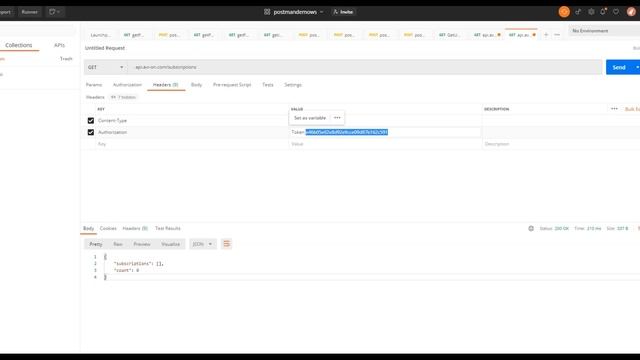Click the Invite button
The width and height of the screenshot is (640, 360).
pyautogui.click(x=343, y=12)
